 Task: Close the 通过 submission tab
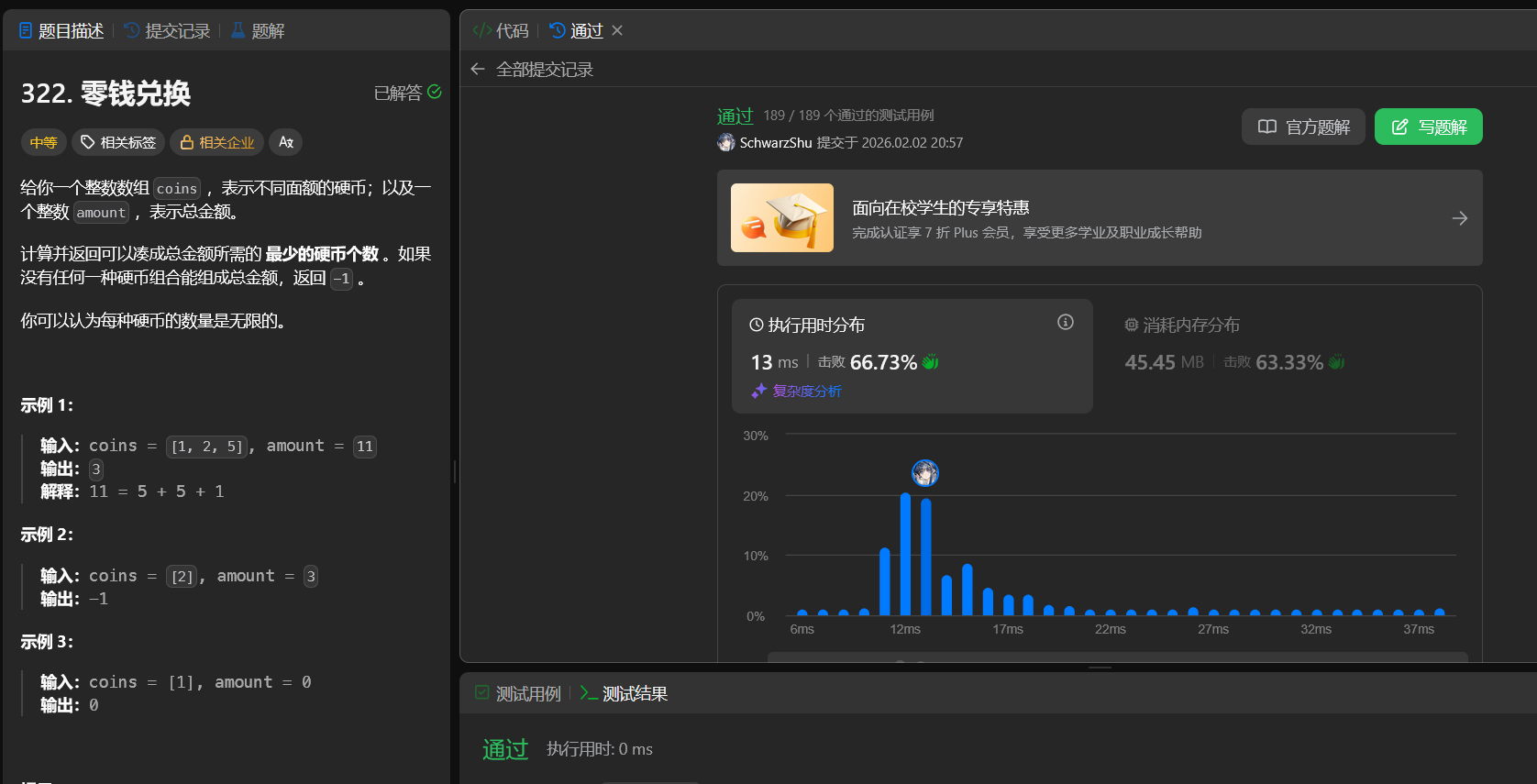coord(617,31)
